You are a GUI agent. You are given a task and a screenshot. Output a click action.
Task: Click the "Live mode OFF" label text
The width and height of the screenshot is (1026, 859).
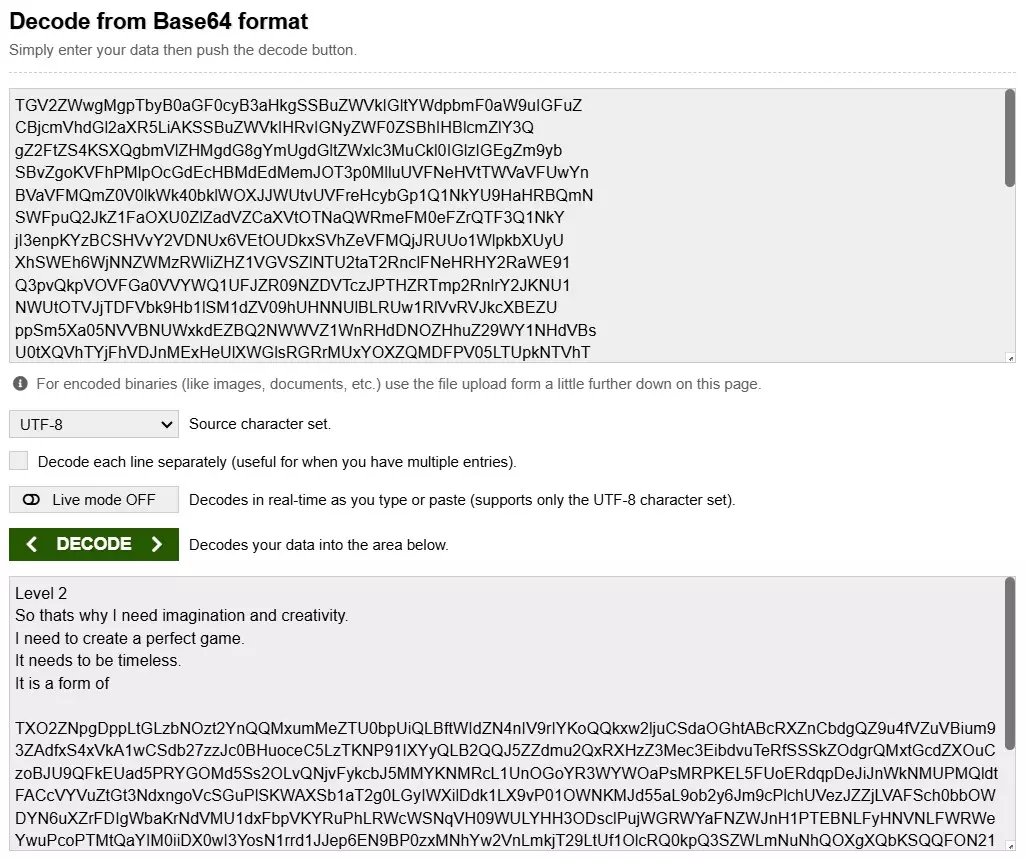tap(104, 500)
